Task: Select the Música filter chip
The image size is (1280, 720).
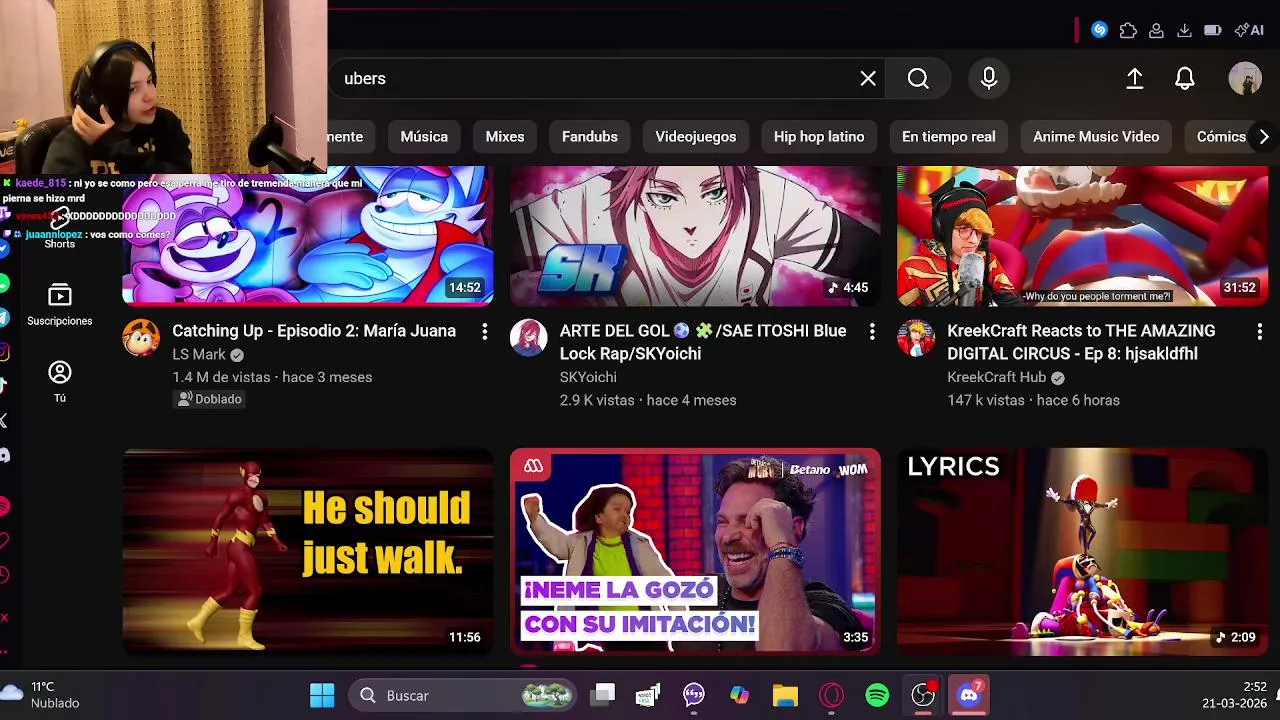Action: (x=424, y=137)
